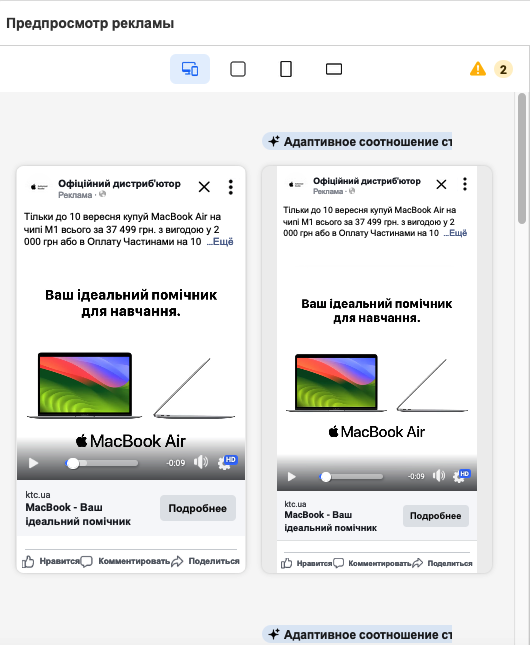The width and height of the screenshot is (530, 645).
Task: Click Нравится on the right ad
Action: click(306, 563)
